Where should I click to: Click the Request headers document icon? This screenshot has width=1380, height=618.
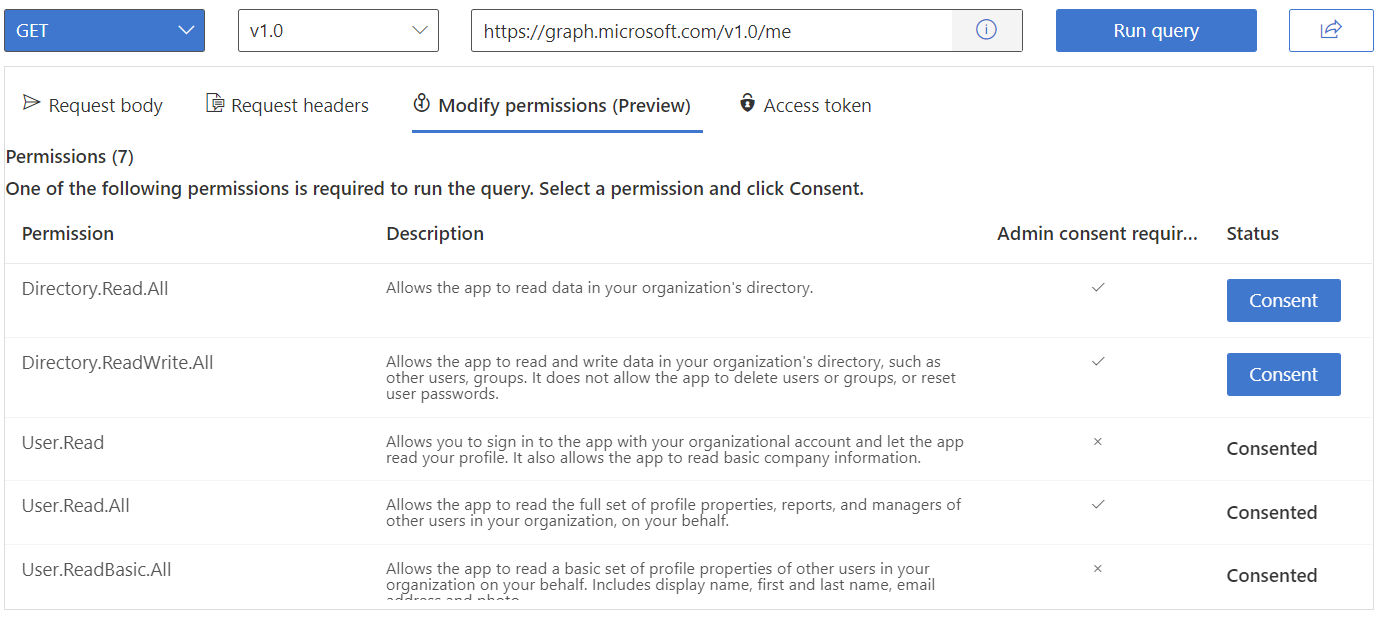click(213, 103)
